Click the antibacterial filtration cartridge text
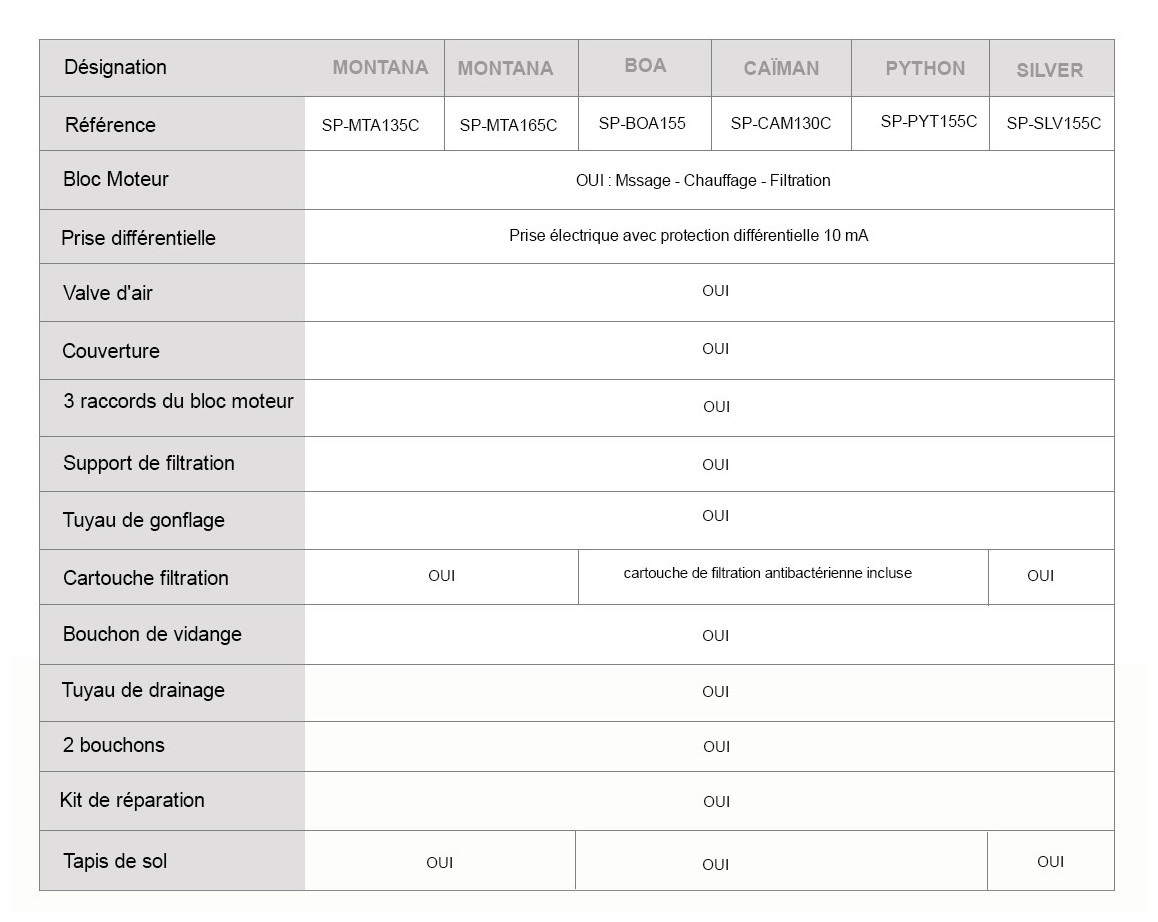The width and height of the screenshot is (1158, 922). pyautogui.click(x=767, y=574)
